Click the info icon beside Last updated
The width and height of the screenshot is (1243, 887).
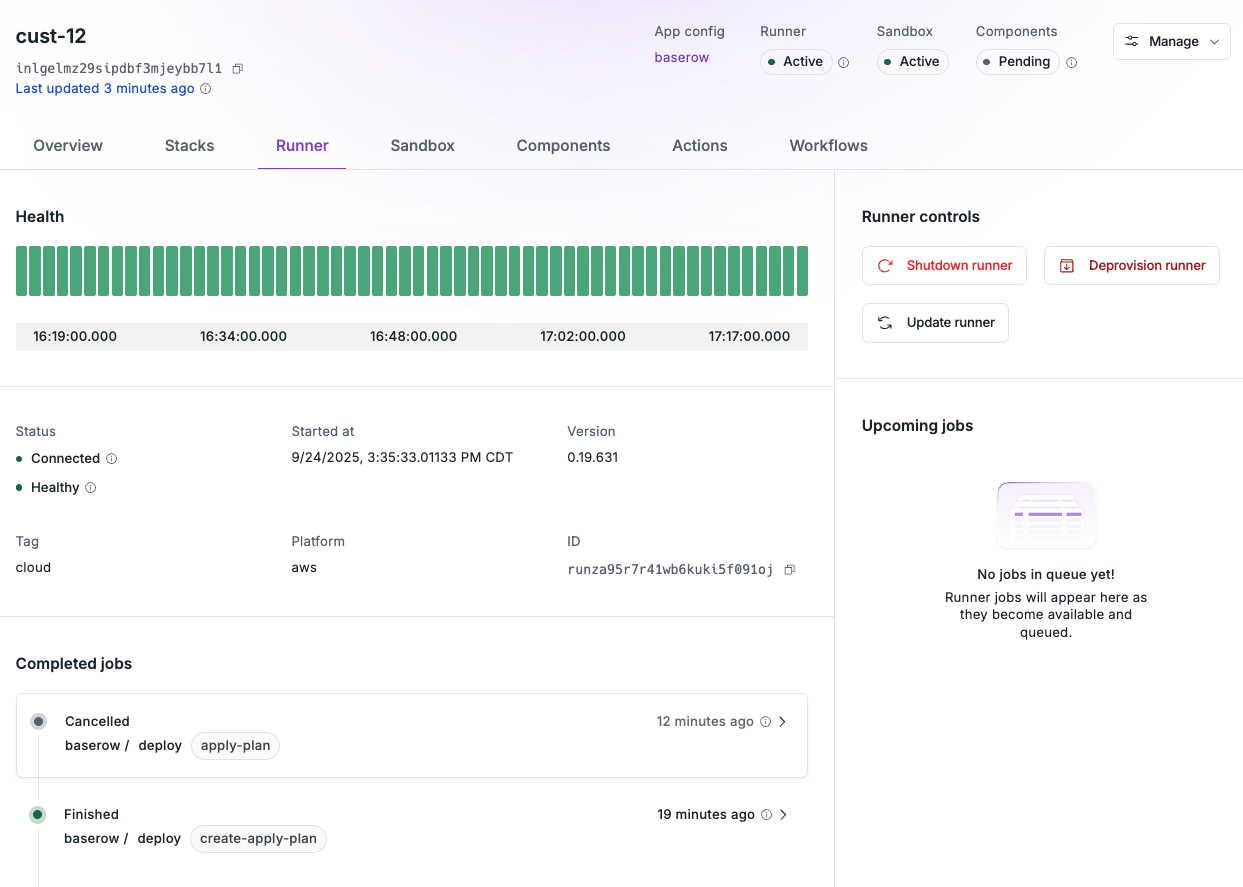coord(205,88)
